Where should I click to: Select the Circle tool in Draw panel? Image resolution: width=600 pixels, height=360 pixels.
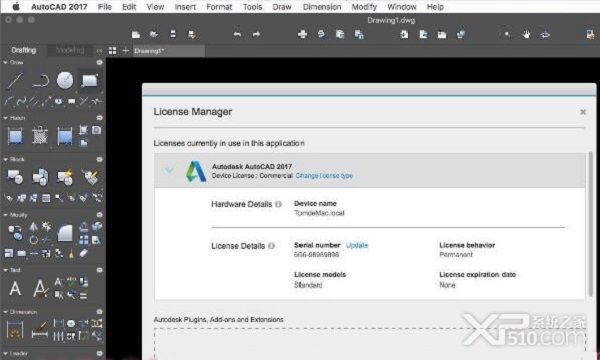[65, 80]
